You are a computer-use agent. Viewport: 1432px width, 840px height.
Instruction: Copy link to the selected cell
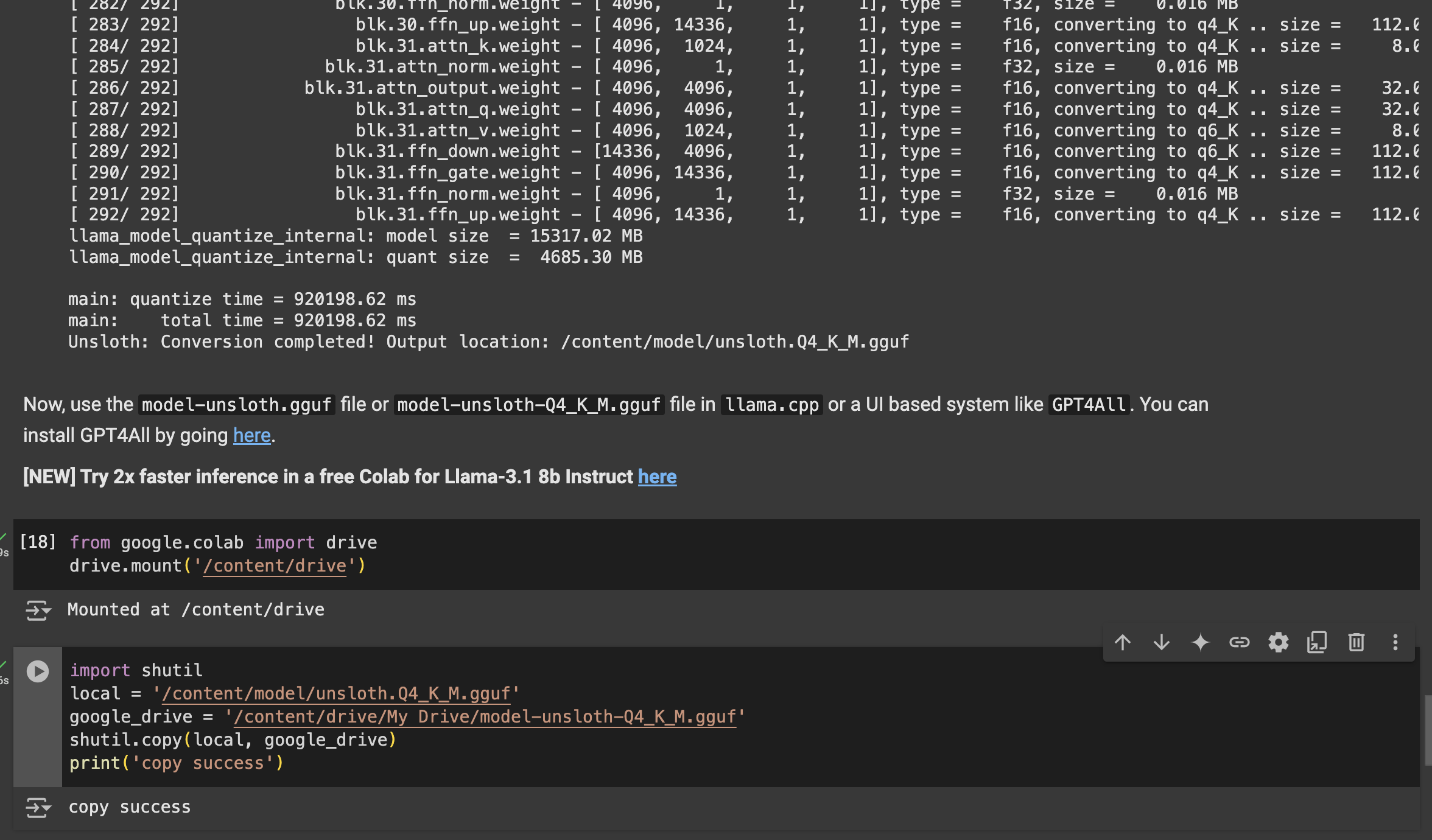coord(1240,642)
